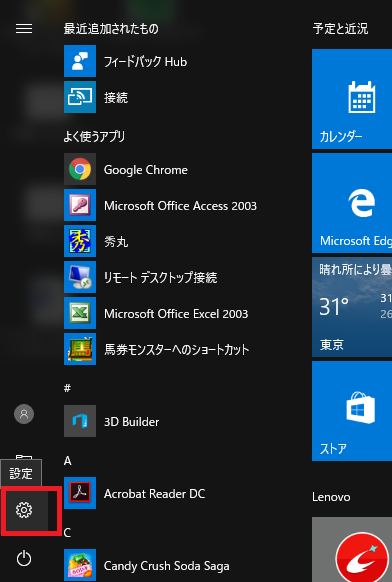392x582 pixels.
Task: Open Settings via the gear icon
Action: coord(24,510)
